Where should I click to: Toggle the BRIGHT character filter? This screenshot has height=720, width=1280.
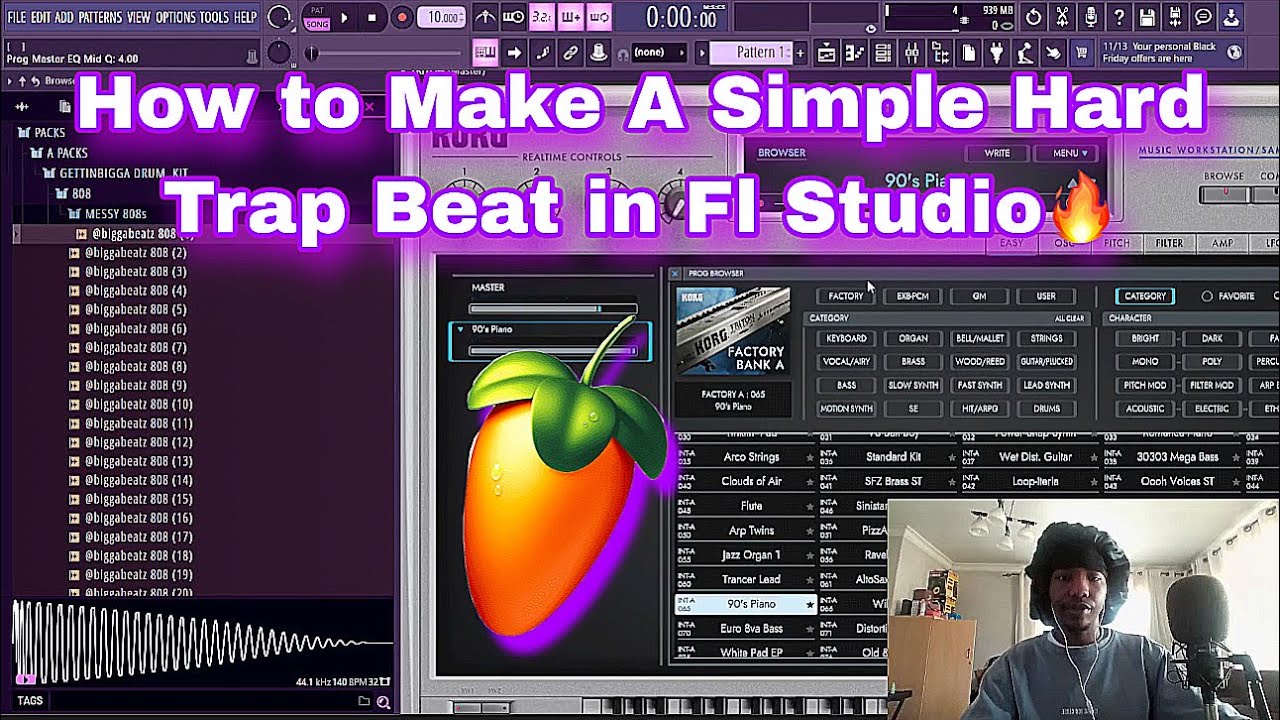pos(1145,338)
